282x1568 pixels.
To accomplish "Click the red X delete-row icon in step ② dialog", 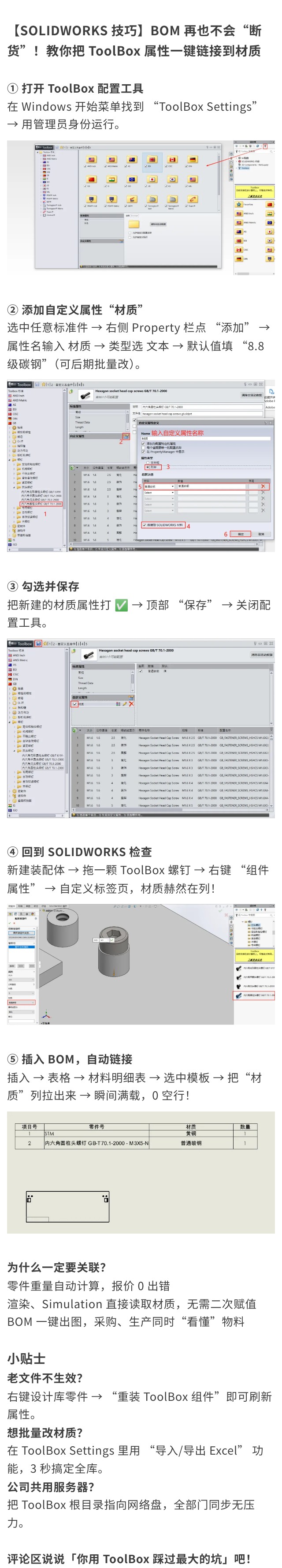I will [x=263, y=487].
